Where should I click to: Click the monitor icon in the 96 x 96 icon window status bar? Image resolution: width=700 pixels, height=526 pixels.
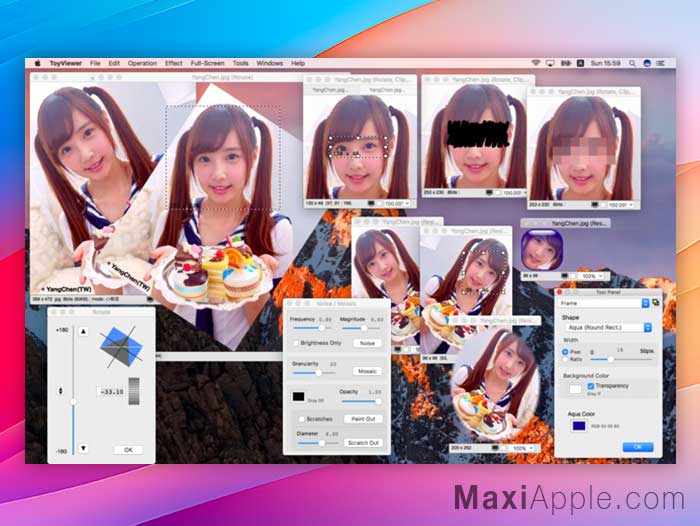(564, 276)
